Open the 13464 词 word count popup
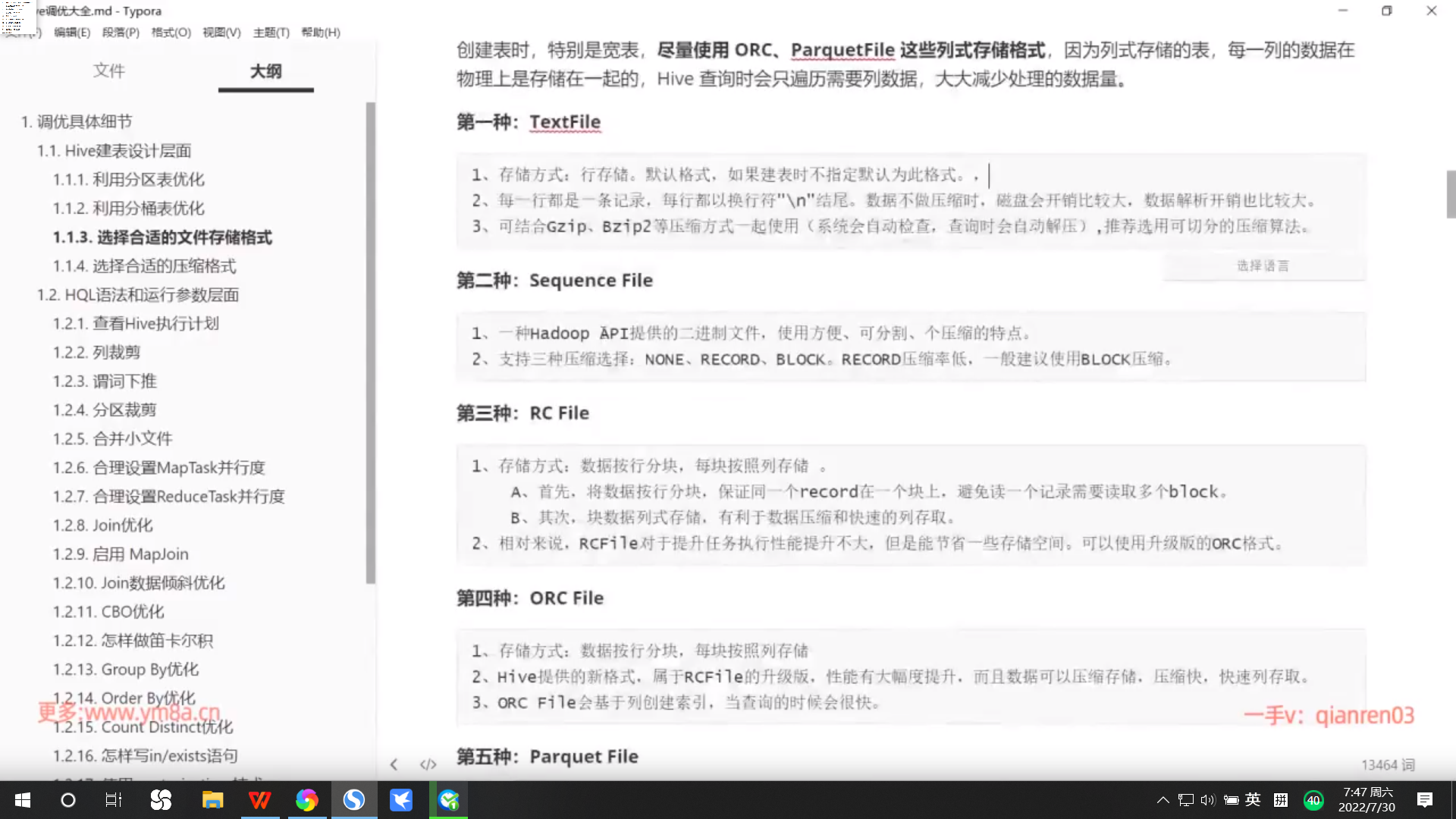This screenshot has height=819, width=1456. click(1387, 764)
